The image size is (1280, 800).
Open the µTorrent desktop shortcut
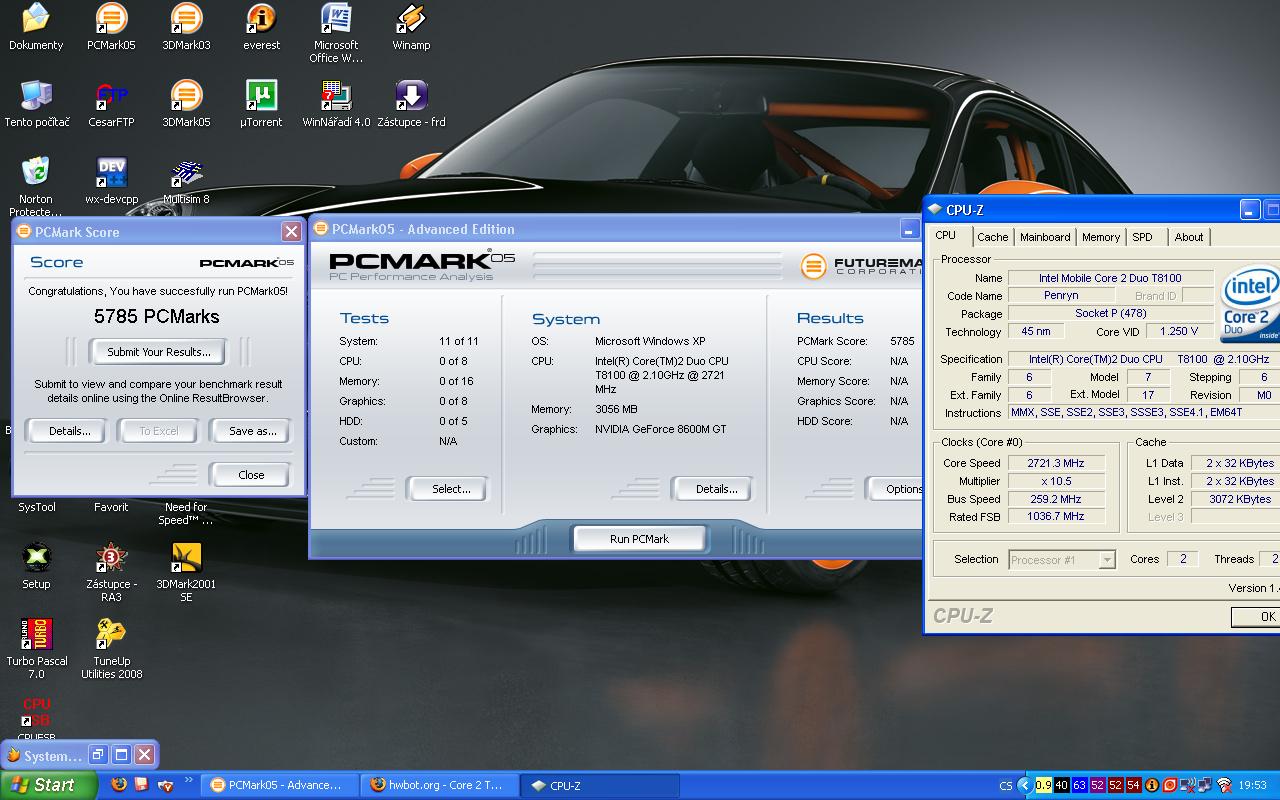tap(261, 104)
